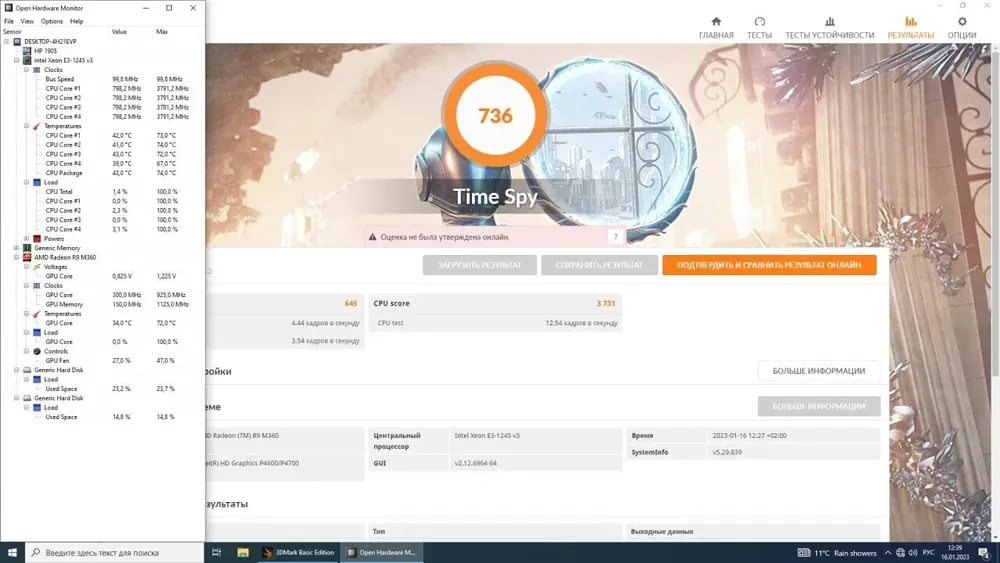The image size is (1000, 563).
Task: Click the question mark help icon
Action: point(615,237)
